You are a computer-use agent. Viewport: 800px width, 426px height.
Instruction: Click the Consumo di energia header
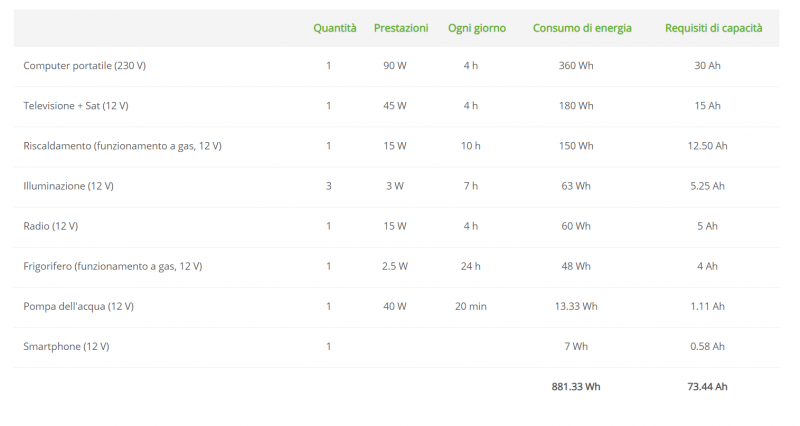pyautogui.click(x=582, y=28)
